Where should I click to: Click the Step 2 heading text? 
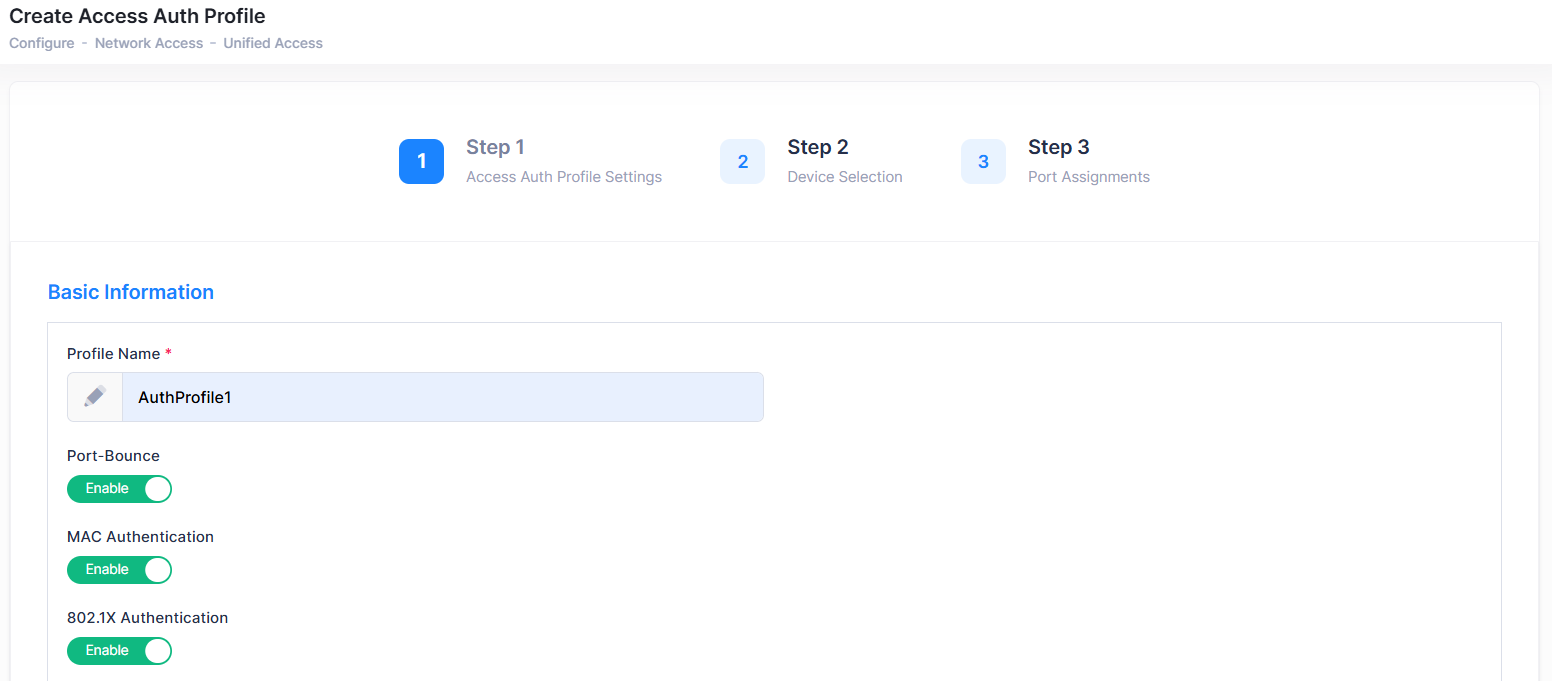(817, 146)
